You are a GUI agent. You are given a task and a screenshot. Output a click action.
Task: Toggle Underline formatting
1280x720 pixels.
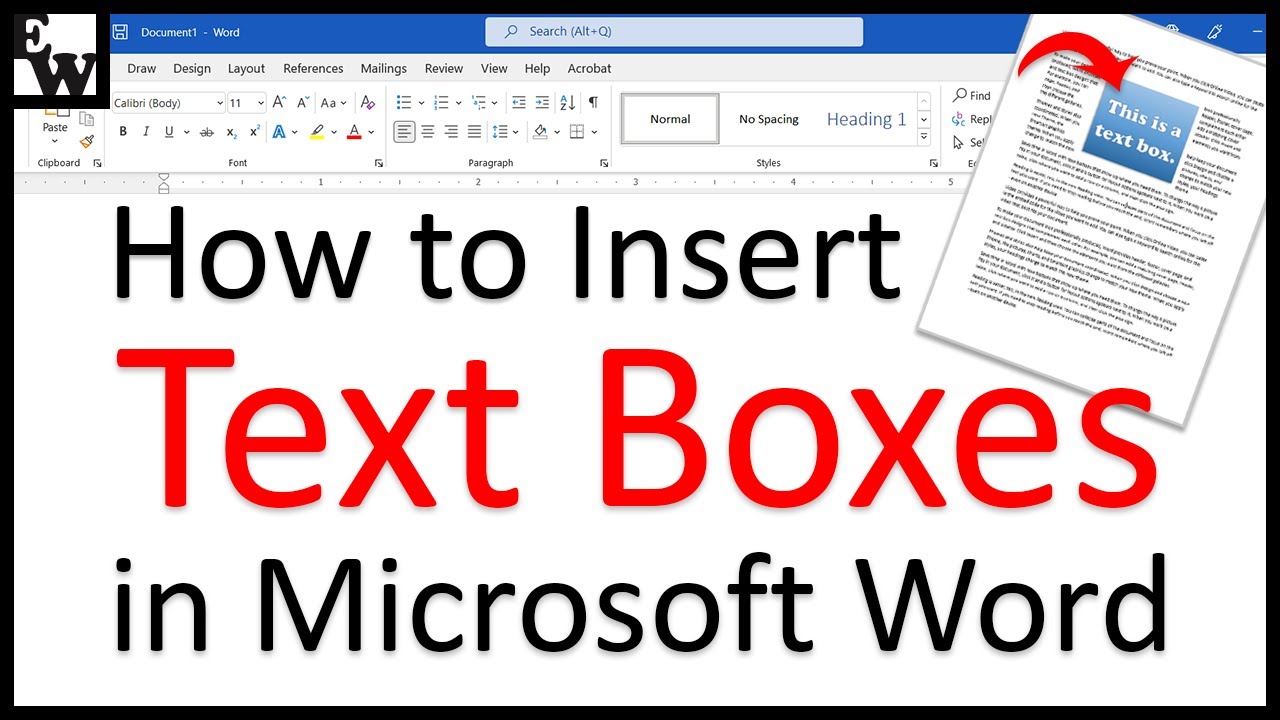169,132
